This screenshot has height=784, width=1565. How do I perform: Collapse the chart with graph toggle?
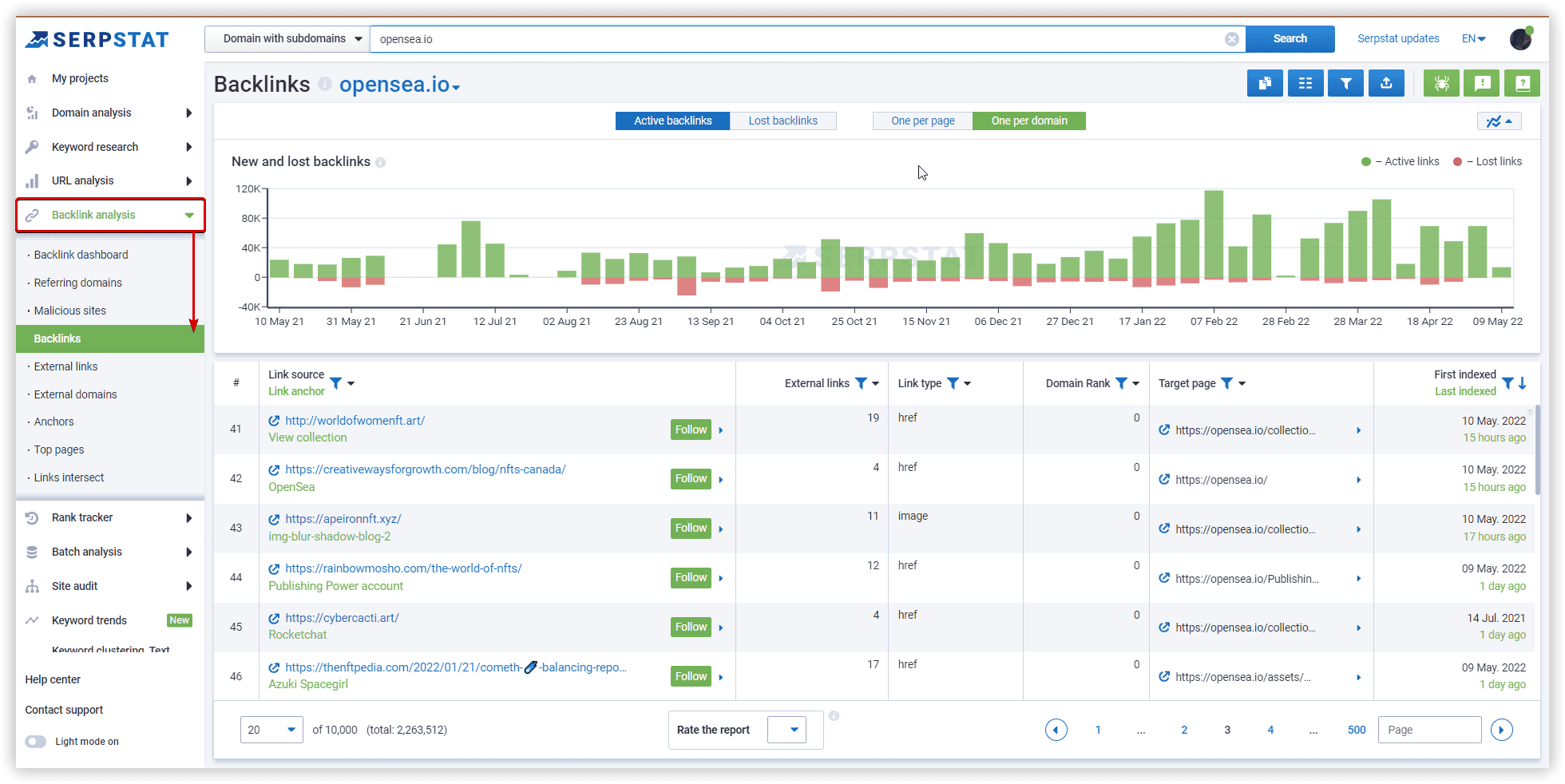pos(1499,121)
